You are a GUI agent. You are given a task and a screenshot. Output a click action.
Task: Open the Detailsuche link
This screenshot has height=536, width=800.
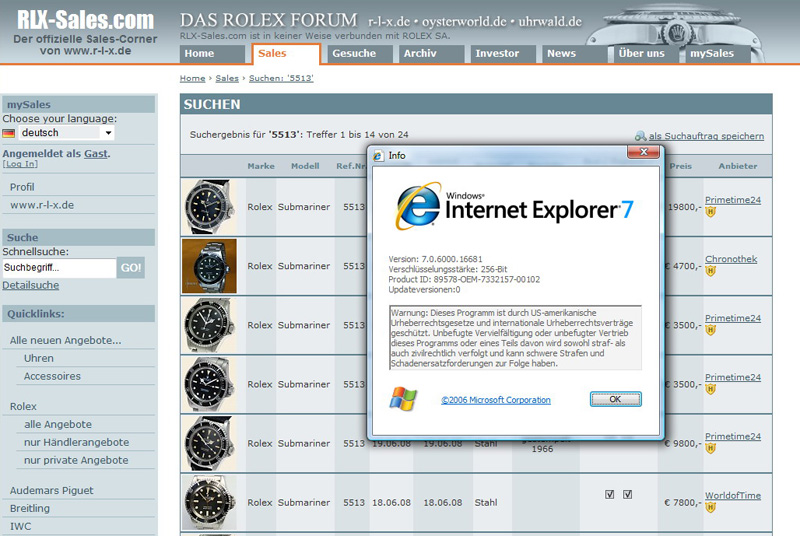point(31,285)
